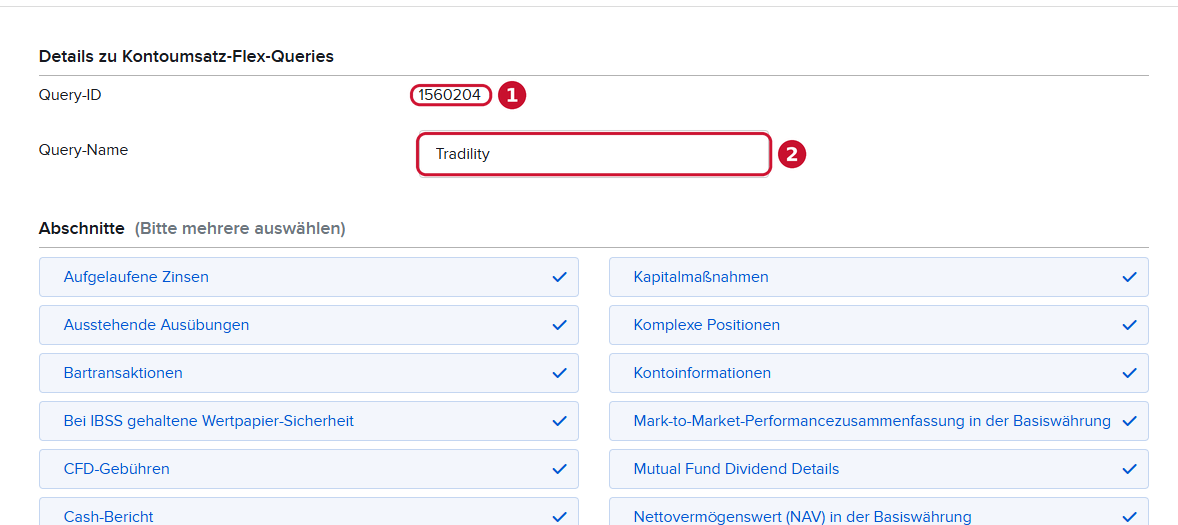Toggle Bei IBSS gehaltene Wertpapier-Sicherheit section
The image size is (1178, 525).
coord(309,421)
